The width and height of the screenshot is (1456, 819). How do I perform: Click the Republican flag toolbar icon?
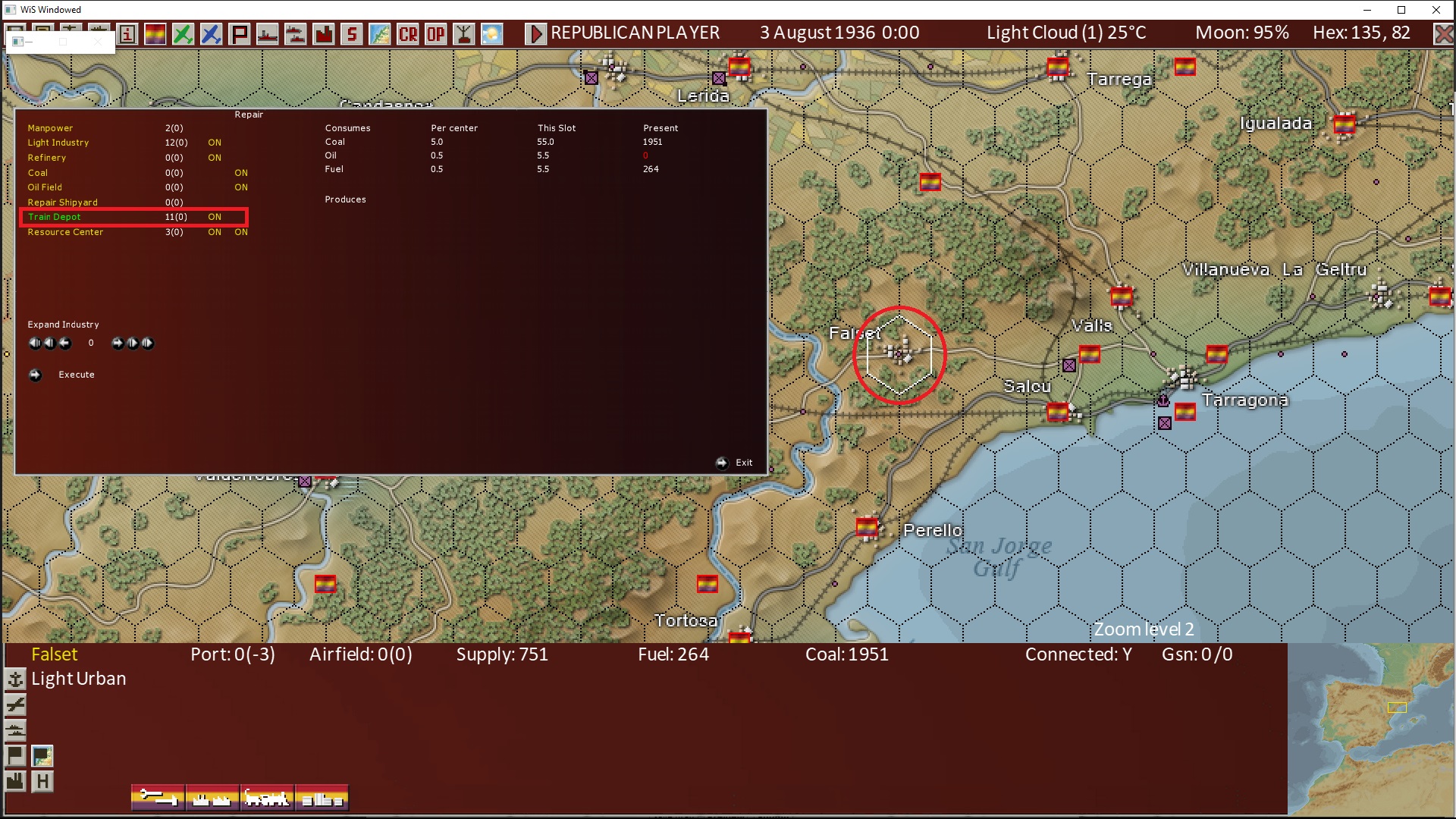(155, 34)
